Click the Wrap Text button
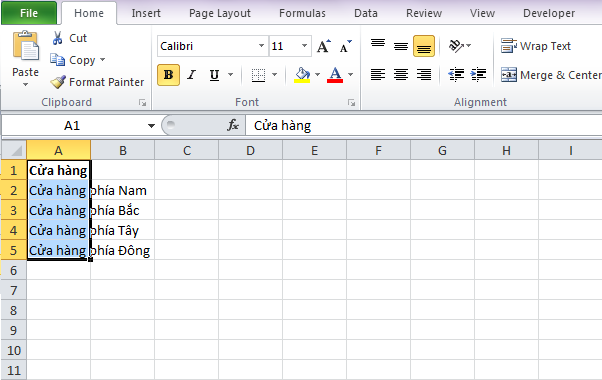 (536, 46)
